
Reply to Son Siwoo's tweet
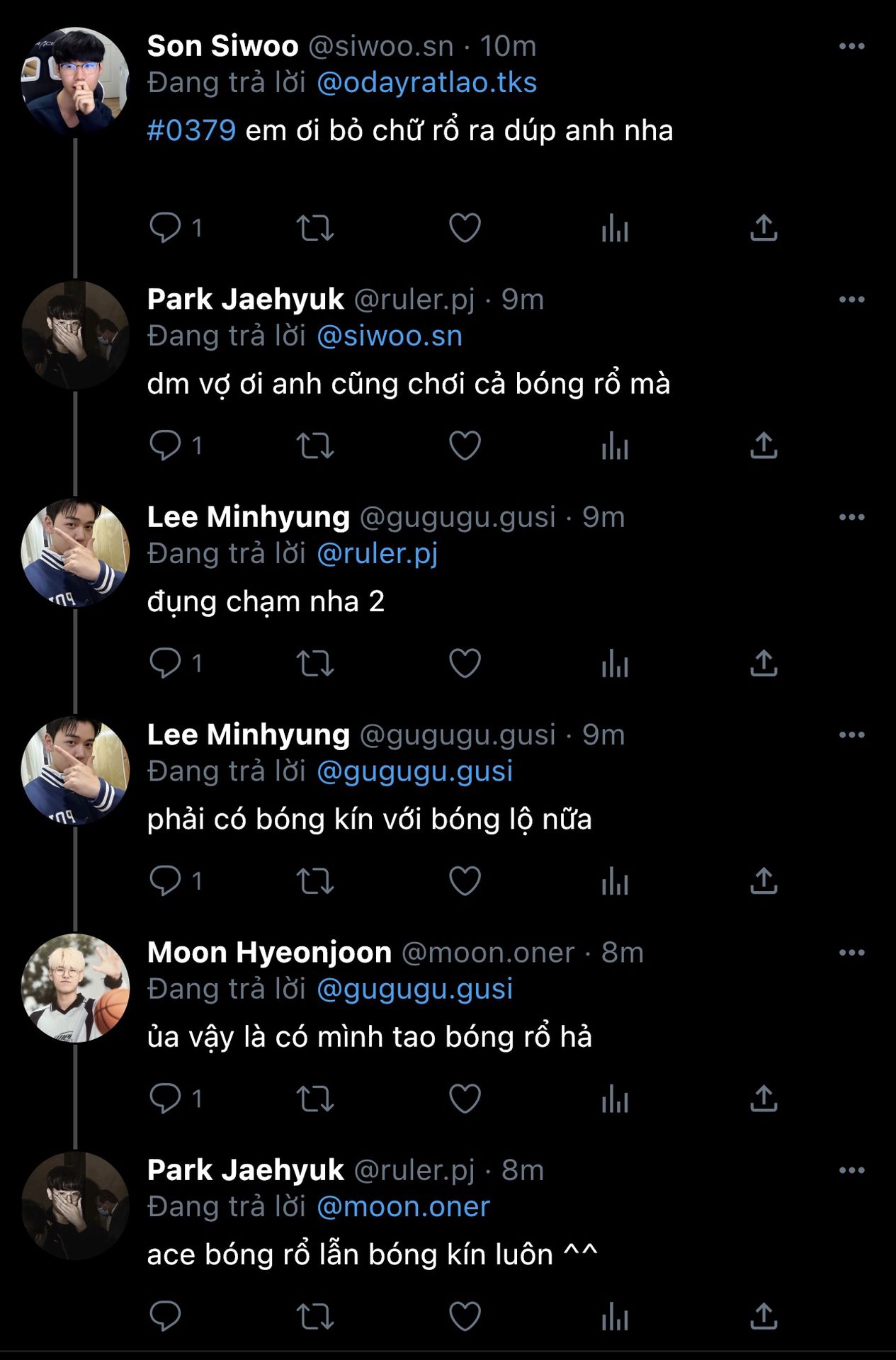click(165, 228)
